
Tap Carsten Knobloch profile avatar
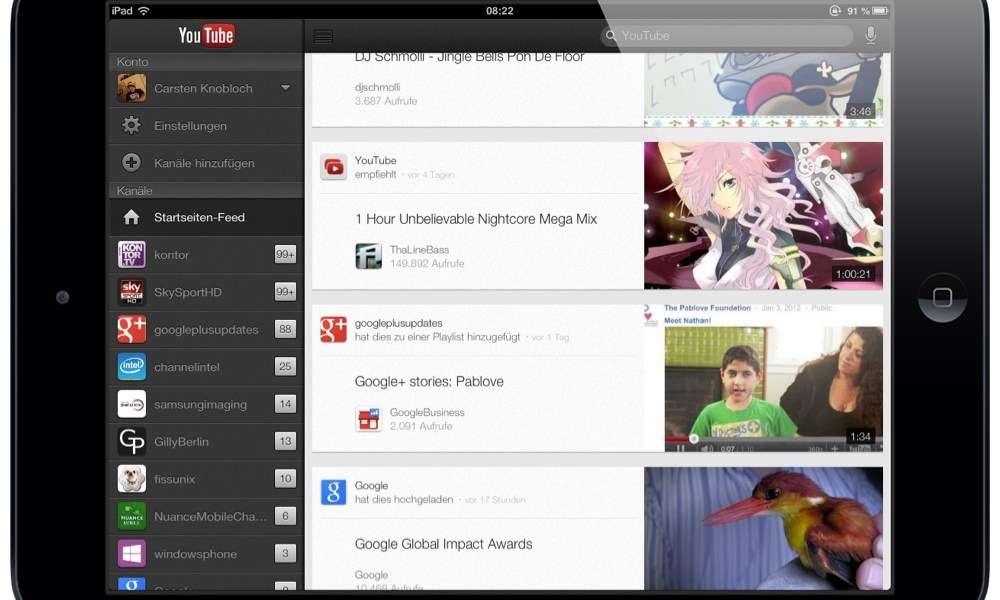pyautogui.click(x=132, y=88)
